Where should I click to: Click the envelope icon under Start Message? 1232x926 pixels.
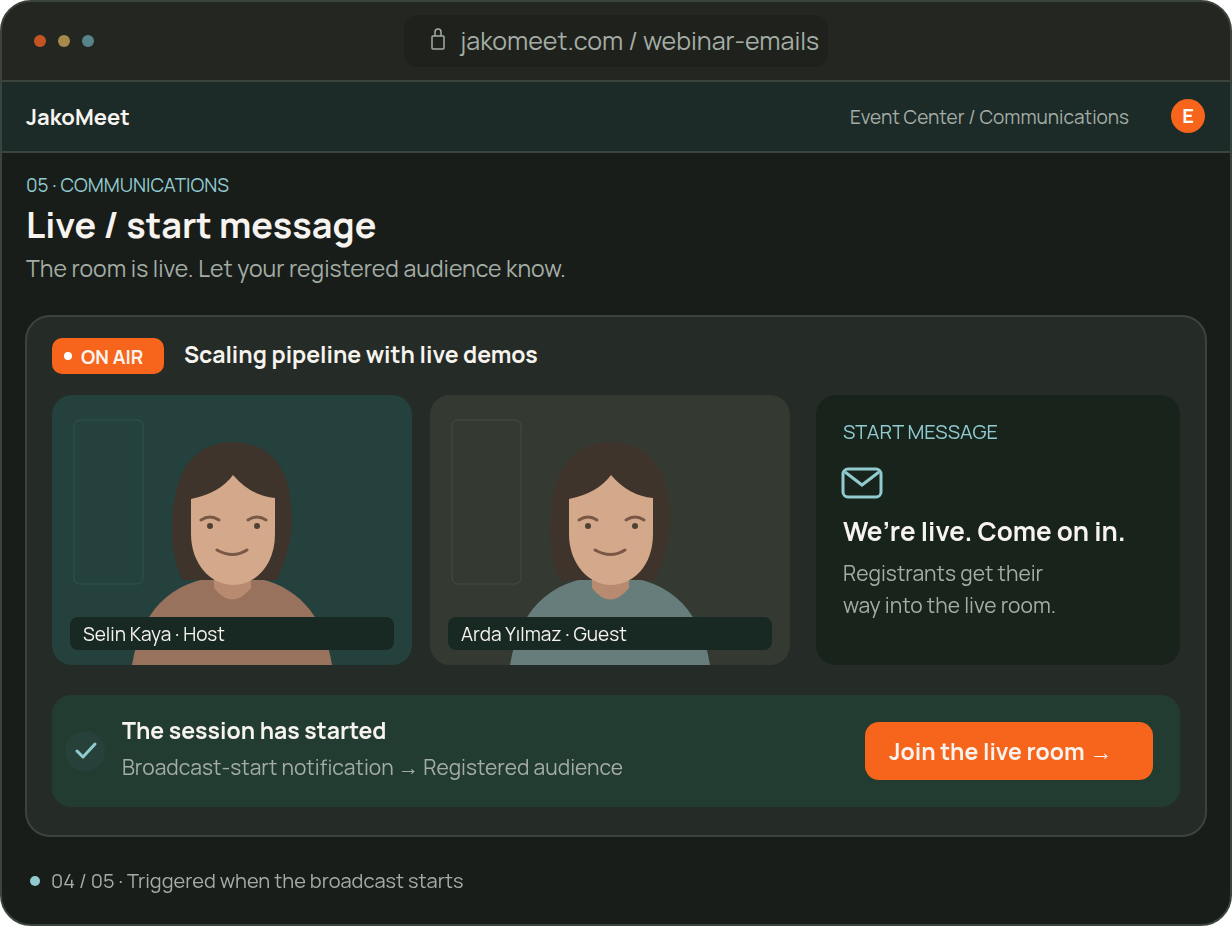tap(862, 483)
